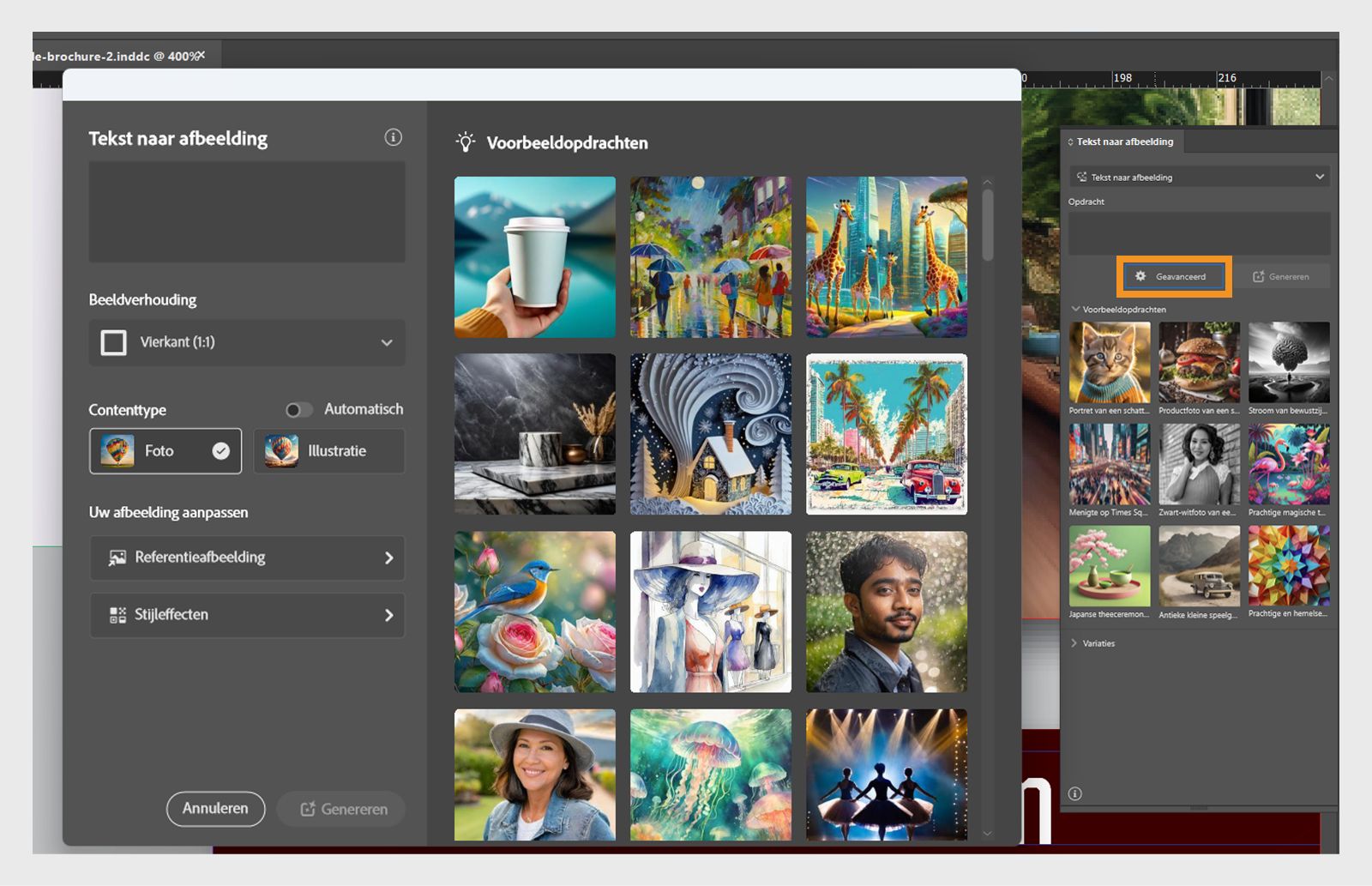This screenshot has width=1372, height=886.
Task: Click the Contenttype label
Action: (127, 410)
